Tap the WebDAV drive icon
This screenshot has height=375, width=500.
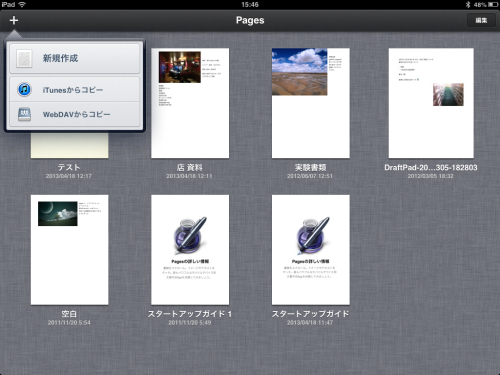pos(24,114)
